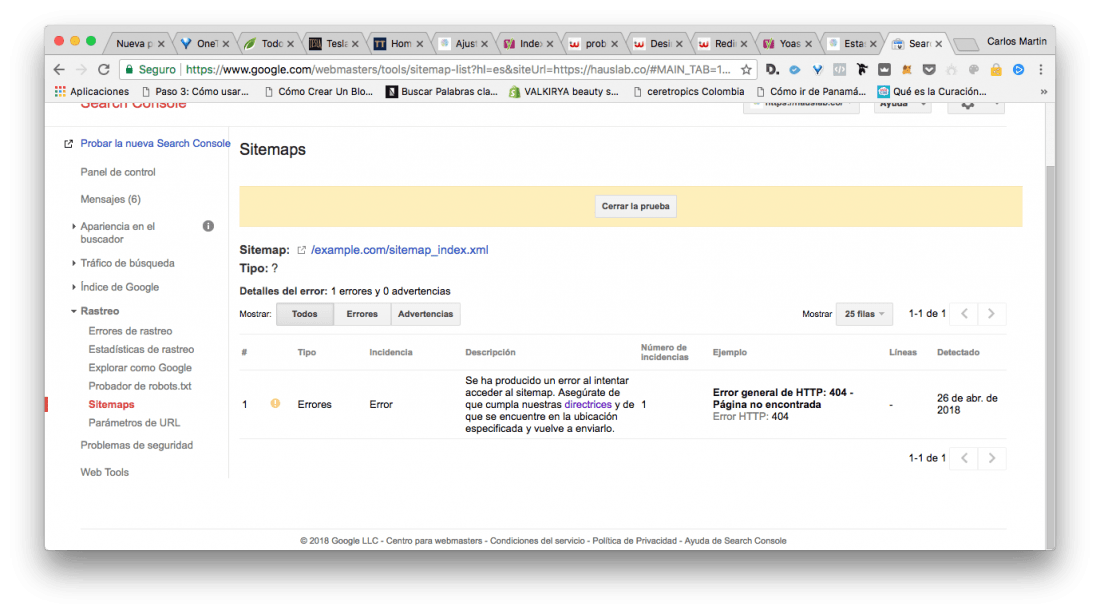Click the 'directrices' link in description
Screen dimensions: 1100x614
588,404
